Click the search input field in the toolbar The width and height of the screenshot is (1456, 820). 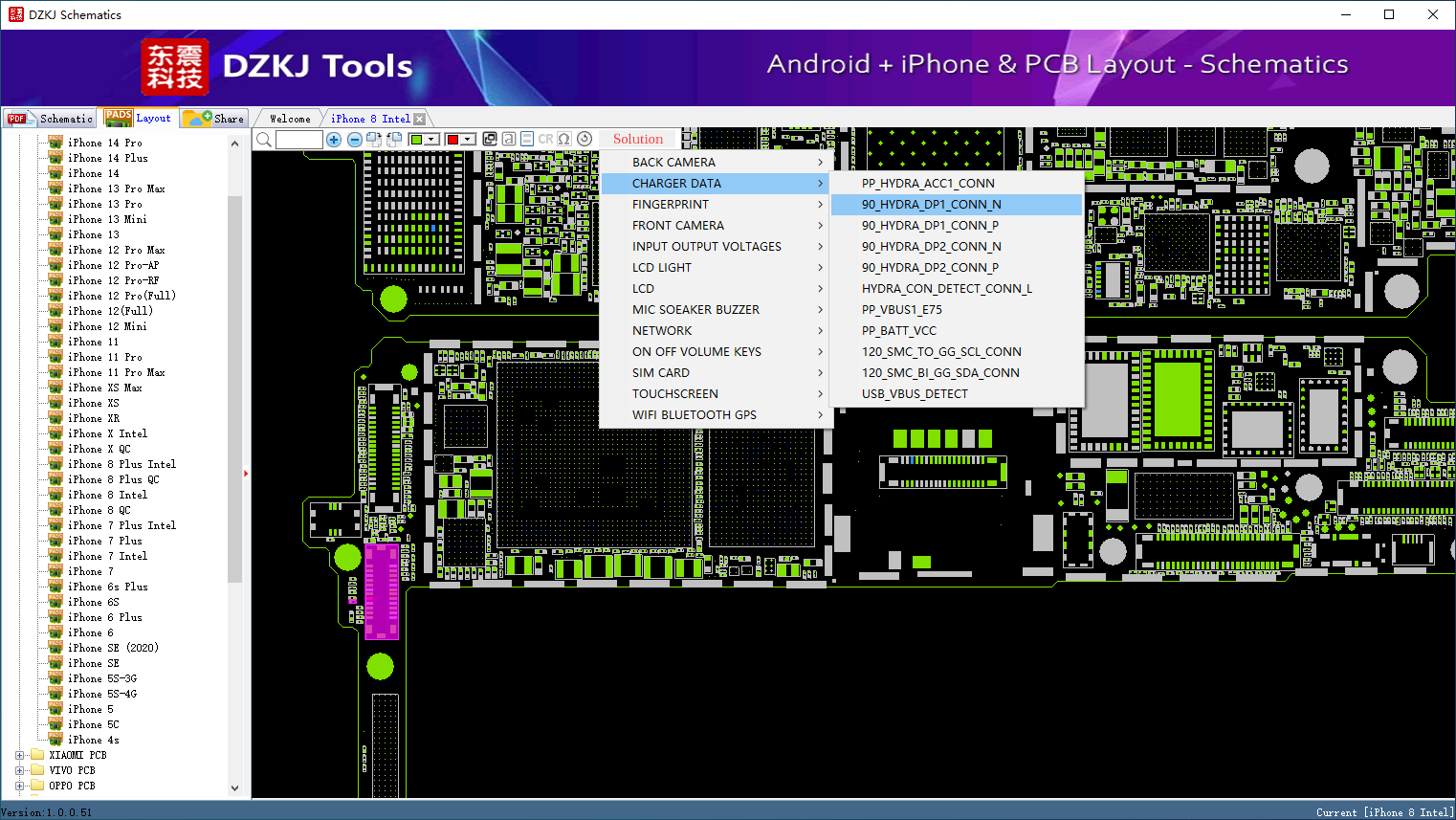pyautogui.click(x=299, y=140)
